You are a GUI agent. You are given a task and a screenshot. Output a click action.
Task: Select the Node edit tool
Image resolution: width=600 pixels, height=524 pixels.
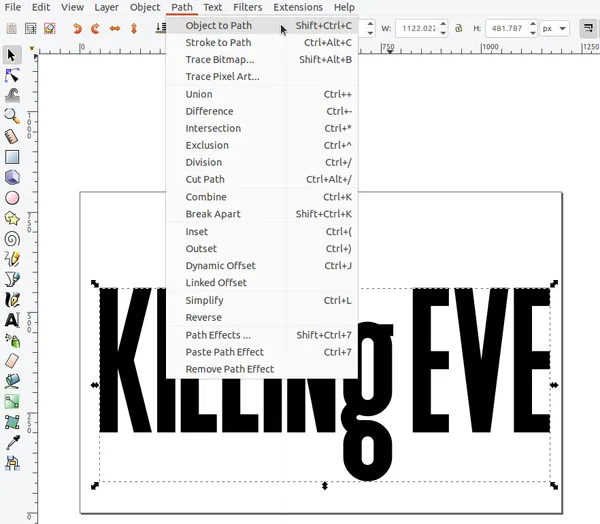[12, 76]
